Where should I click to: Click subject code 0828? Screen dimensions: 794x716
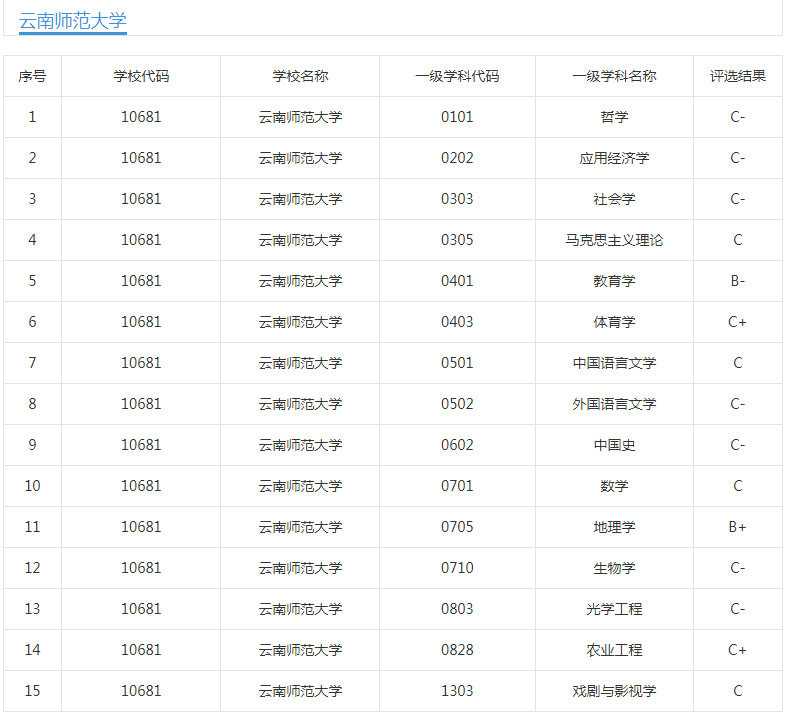[x=457, y=650]
